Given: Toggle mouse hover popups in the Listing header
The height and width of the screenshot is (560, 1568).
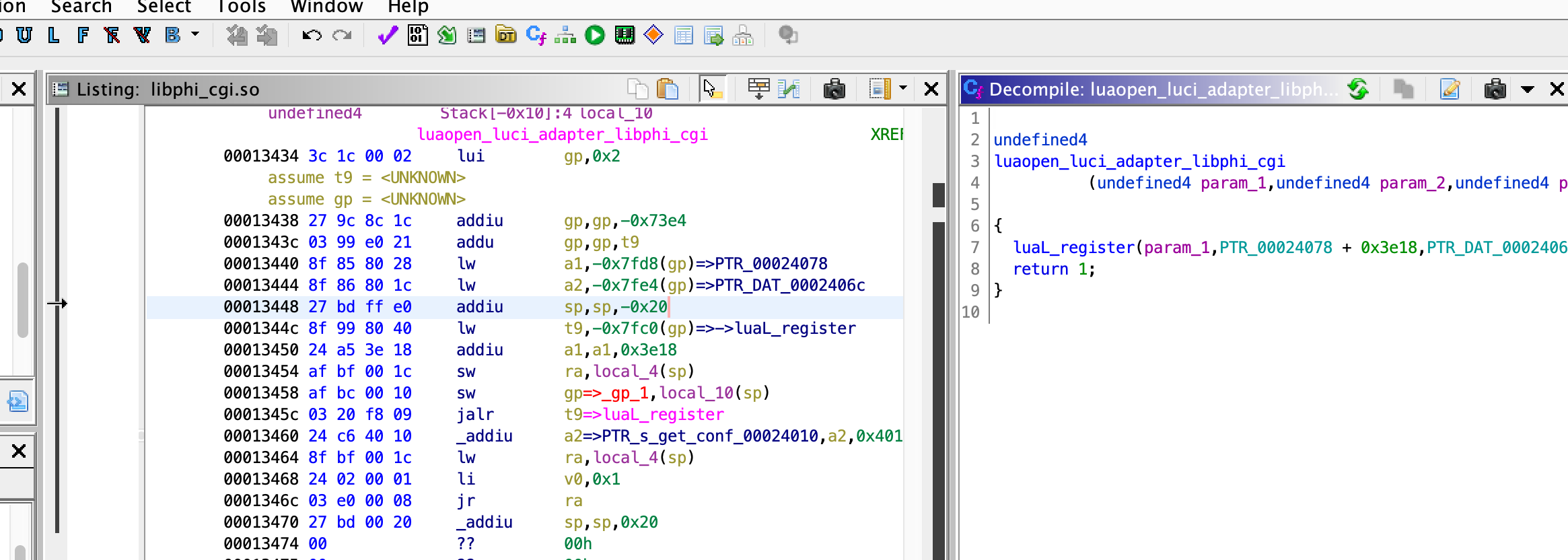Looking at the screenshot, I should coord(712,89).
